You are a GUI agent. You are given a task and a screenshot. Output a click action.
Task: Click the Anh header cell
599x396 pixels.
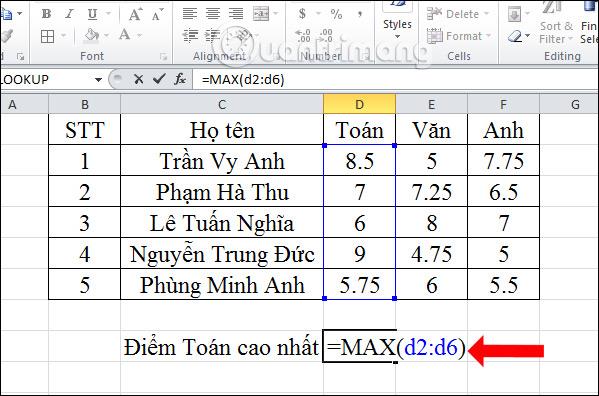503,130
